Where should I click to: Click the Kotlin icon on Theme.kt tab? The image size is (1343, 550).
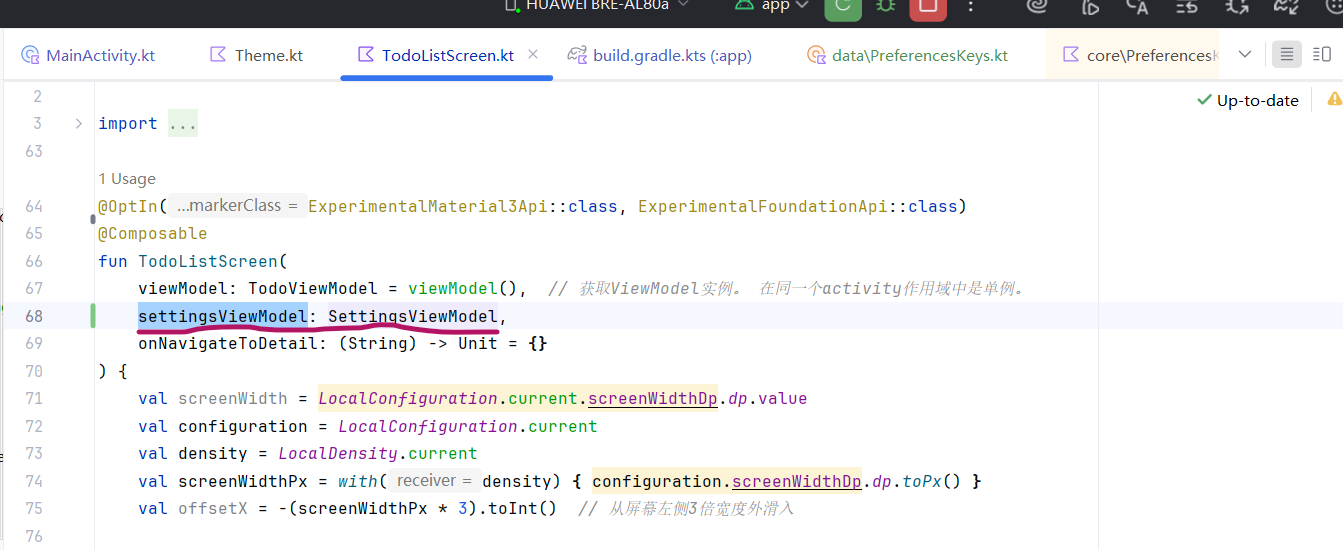point(218,55)
